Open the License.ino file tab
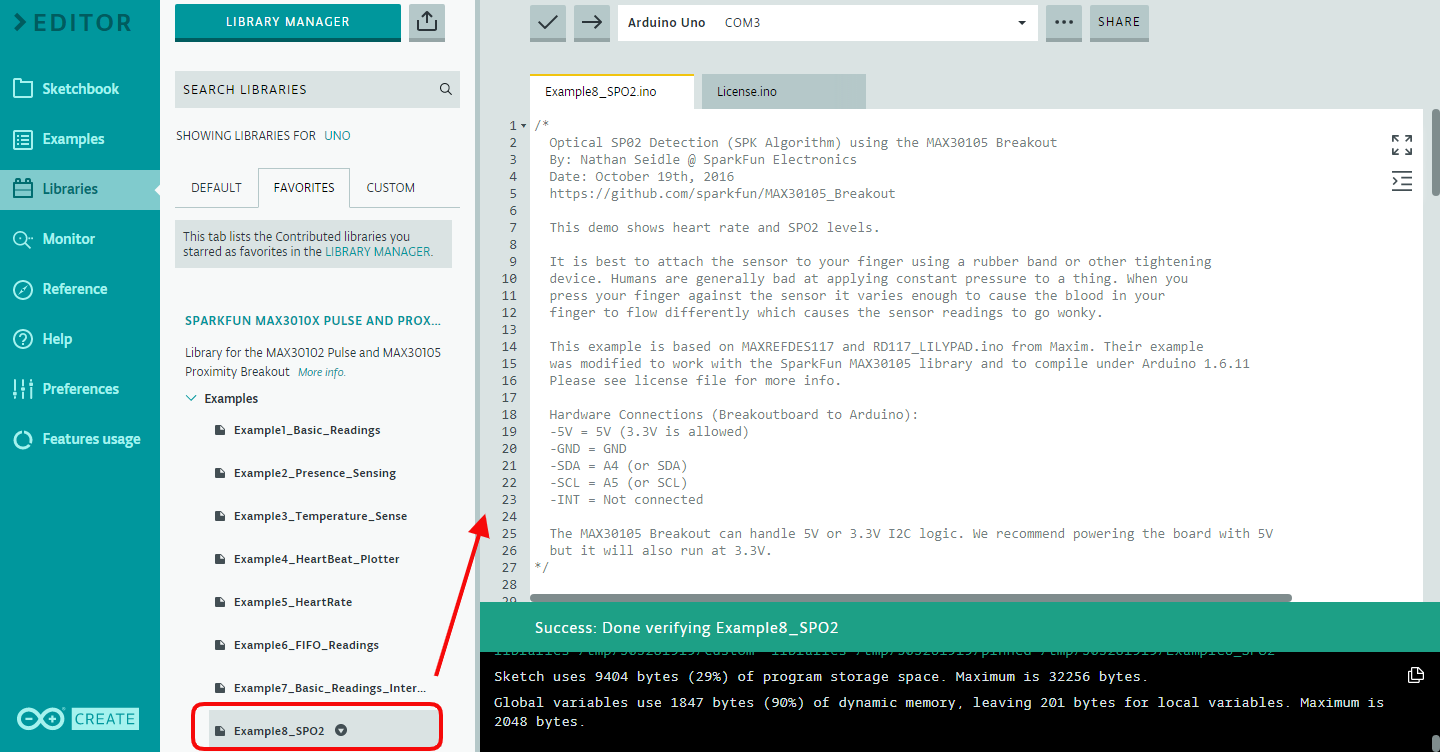1440x752 pixels. tap(784, 92)
